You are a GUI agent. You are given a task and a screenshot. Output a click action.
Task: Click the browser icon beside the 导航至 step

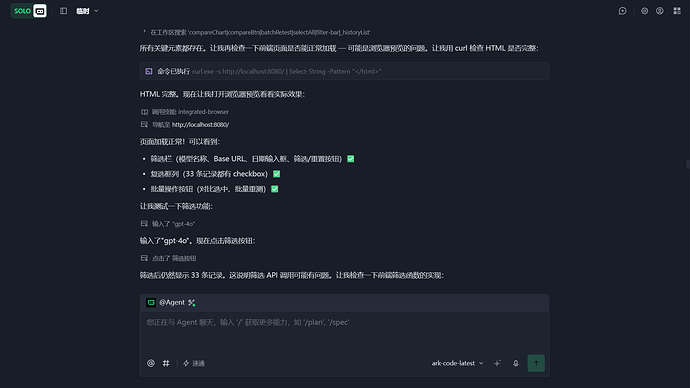point(144,125)
